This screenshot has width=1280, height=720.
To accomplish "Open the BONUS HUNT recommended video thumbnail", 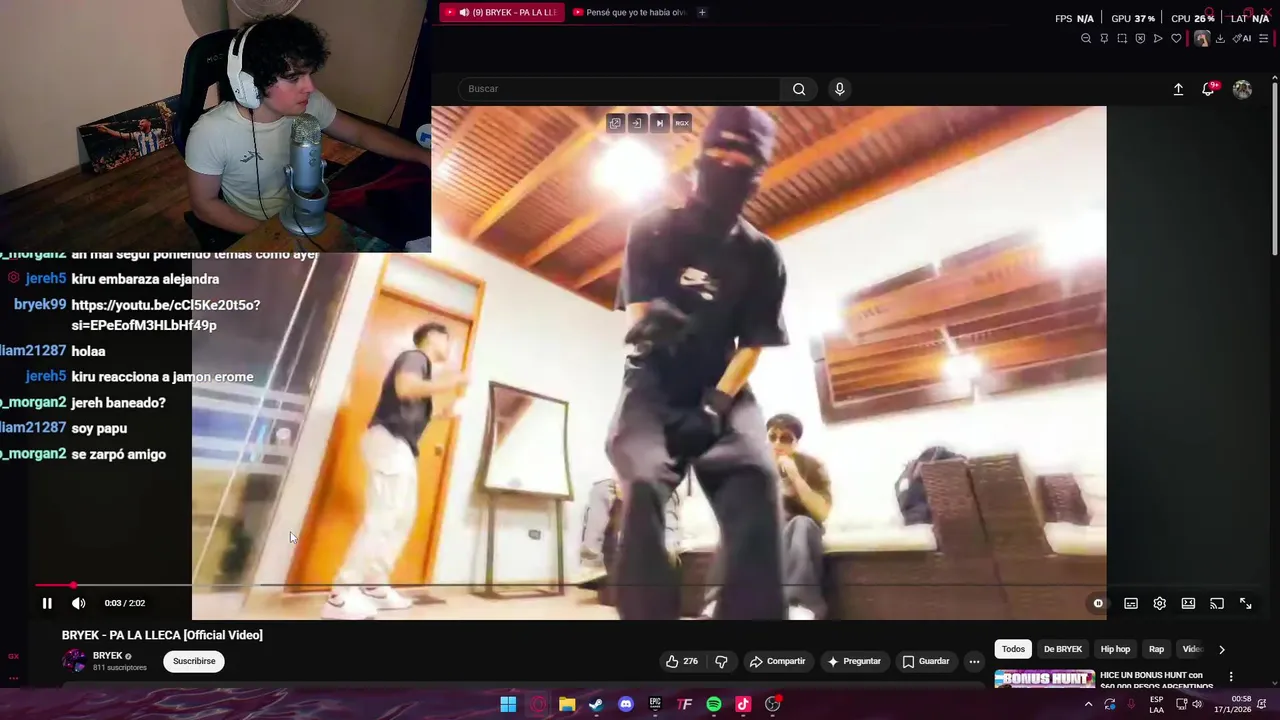I will coord(1044,679).
